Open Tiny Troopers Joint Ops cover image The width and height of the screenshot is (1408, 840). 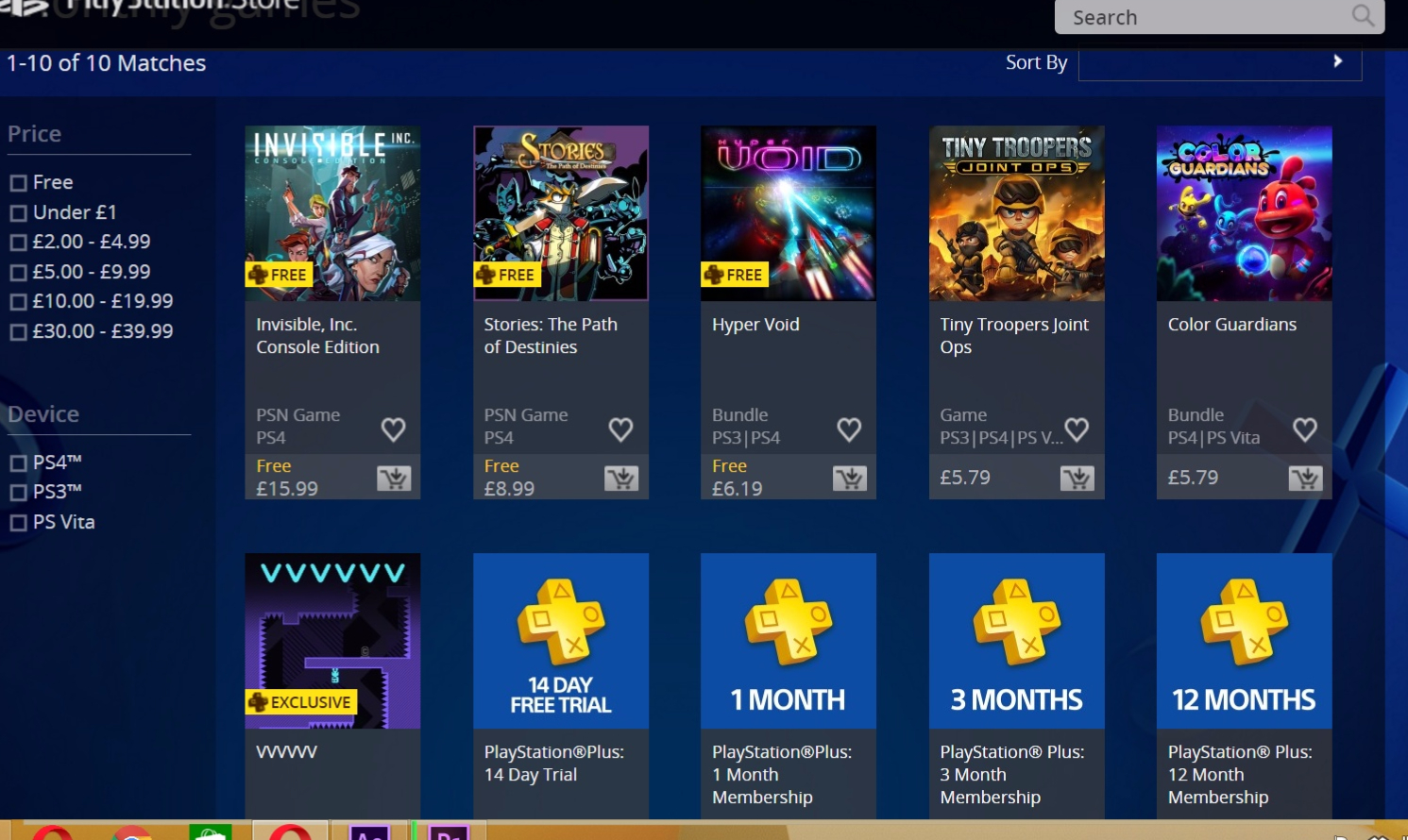1017,213
